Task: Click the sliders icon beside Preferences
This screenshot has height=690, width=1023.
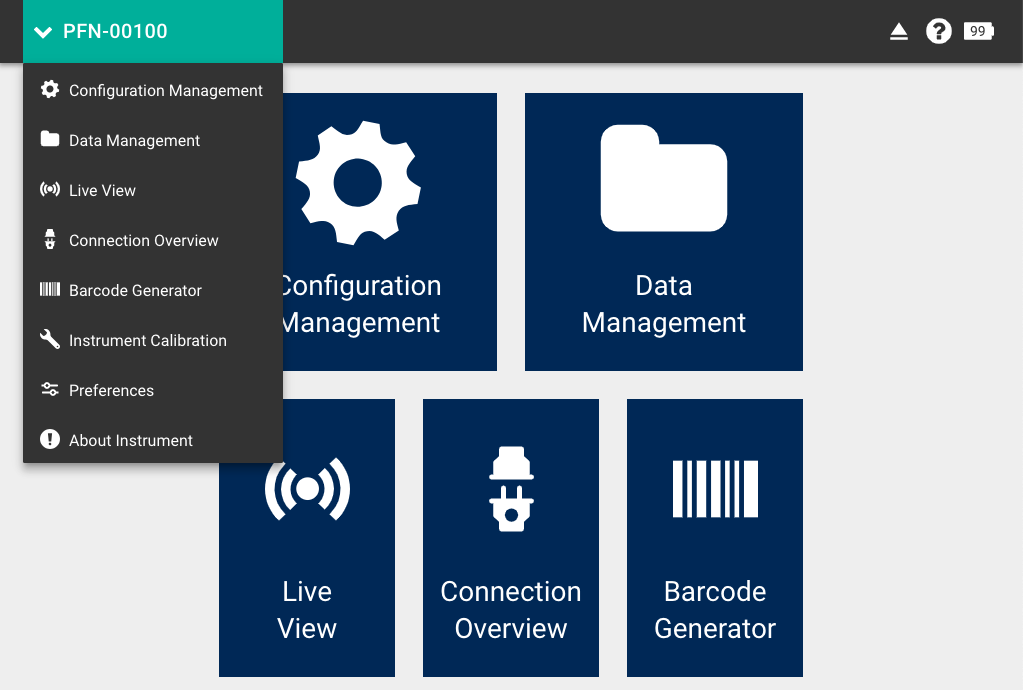Action: pos(49,390)
